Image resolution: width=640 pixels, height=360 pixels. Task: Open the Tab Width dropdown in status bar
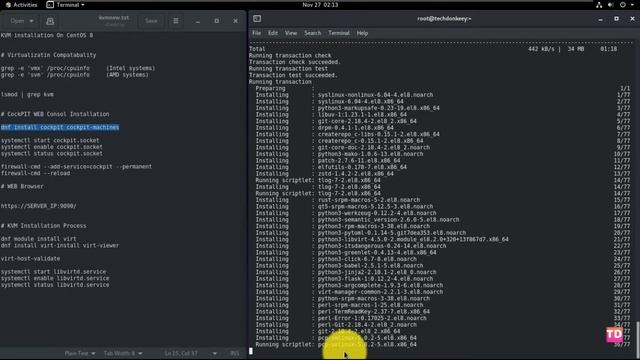click(123, 353)
